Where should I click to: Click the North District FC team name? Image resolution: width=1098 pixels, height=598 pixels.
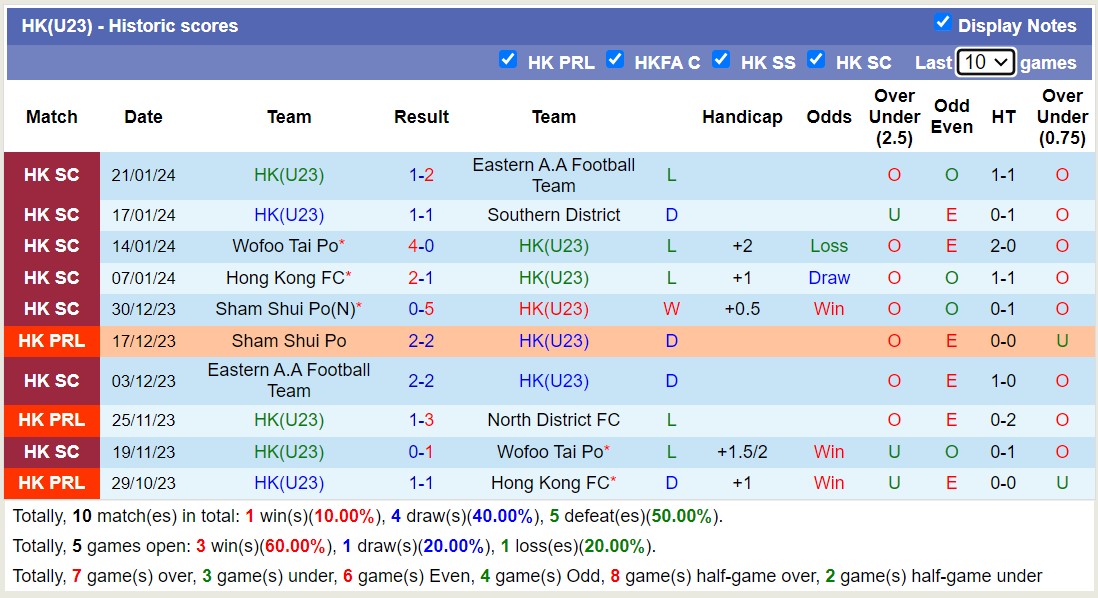[554, 420]
